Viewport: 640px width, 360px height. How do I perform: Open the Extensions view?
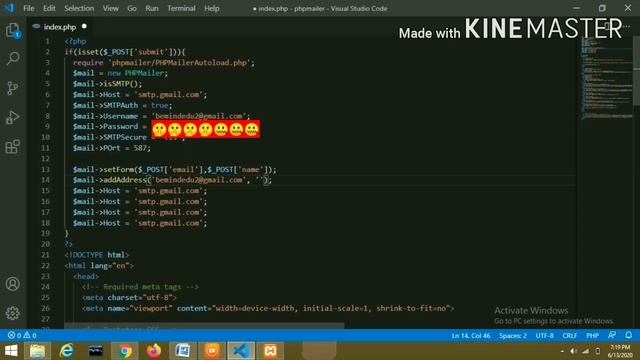click(13, 147)
